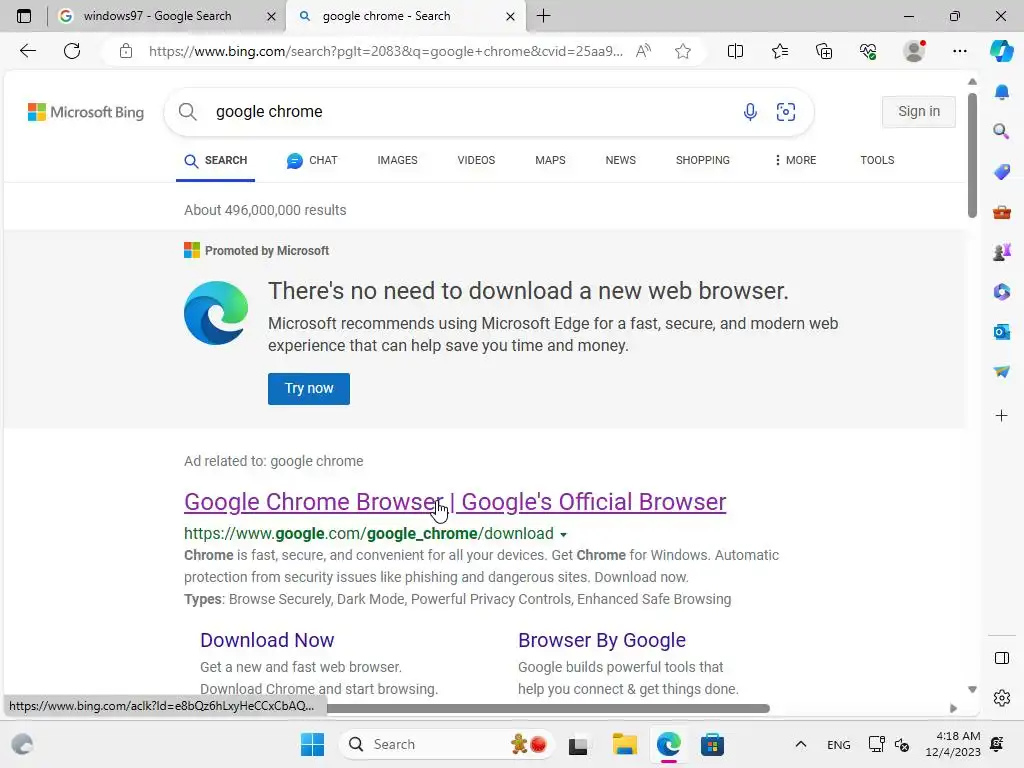Toggle split screen view
The image size is (1024, 768).
735,51
